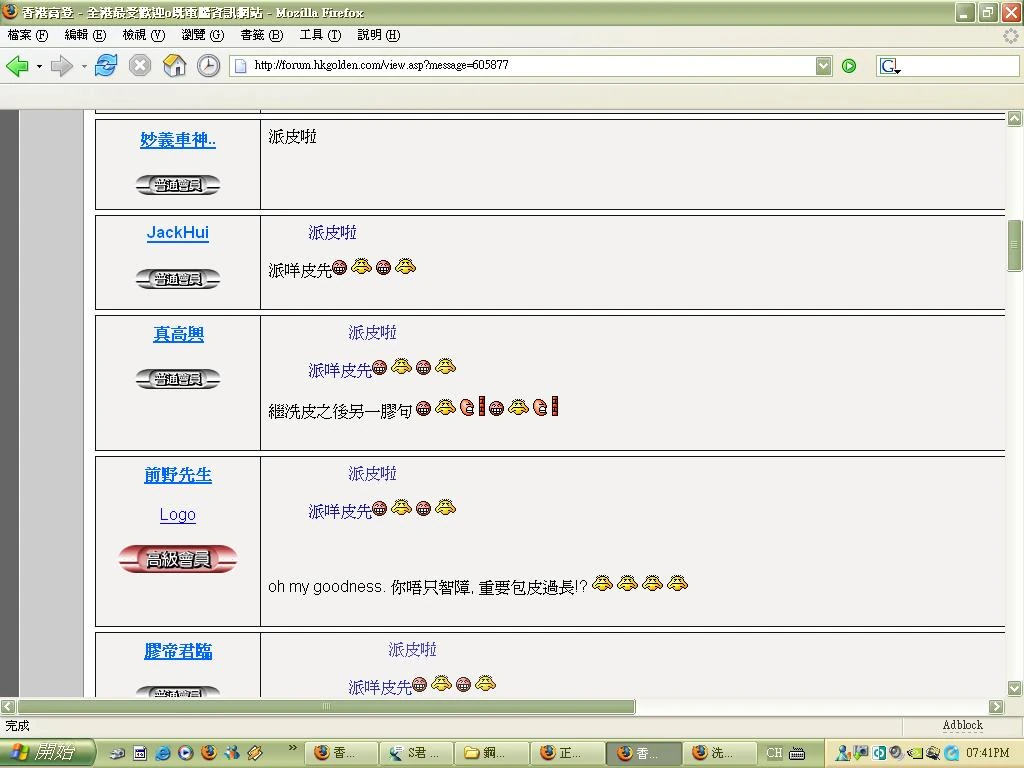Image resolution: width=1024 pixels, height=768 pixels.
Task: Click text oh my goodness in 前野先生's post
Action: point(325,586)
